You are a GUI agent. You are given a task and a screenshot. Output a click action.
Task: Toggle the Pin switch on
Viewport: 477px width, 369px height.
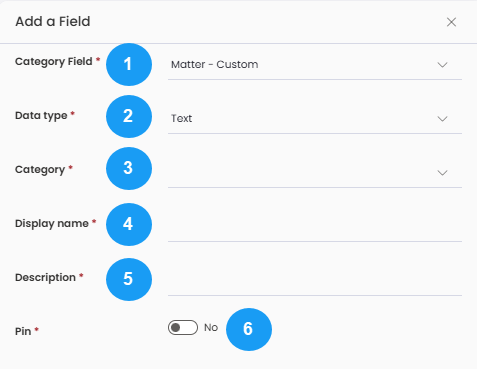183,328
